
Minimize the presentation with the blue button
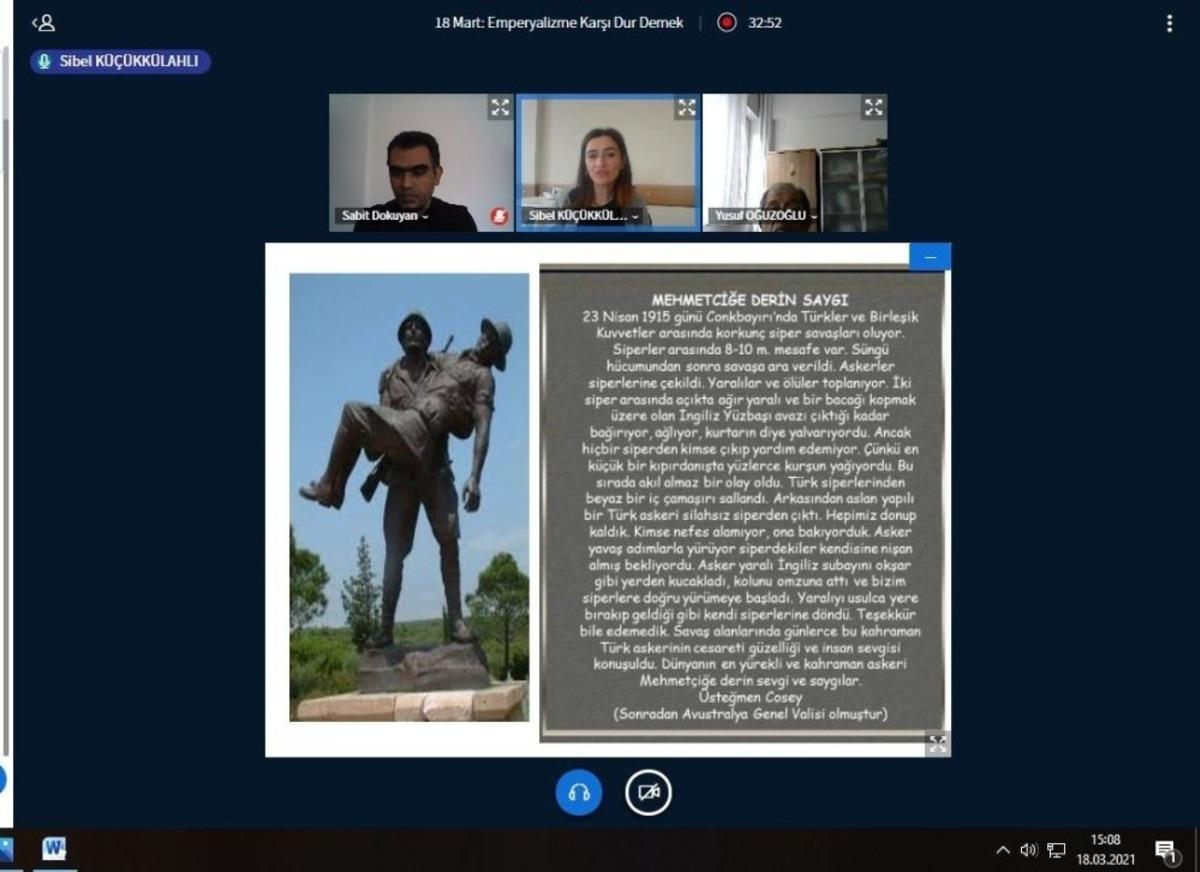click(x=930, y=257)
